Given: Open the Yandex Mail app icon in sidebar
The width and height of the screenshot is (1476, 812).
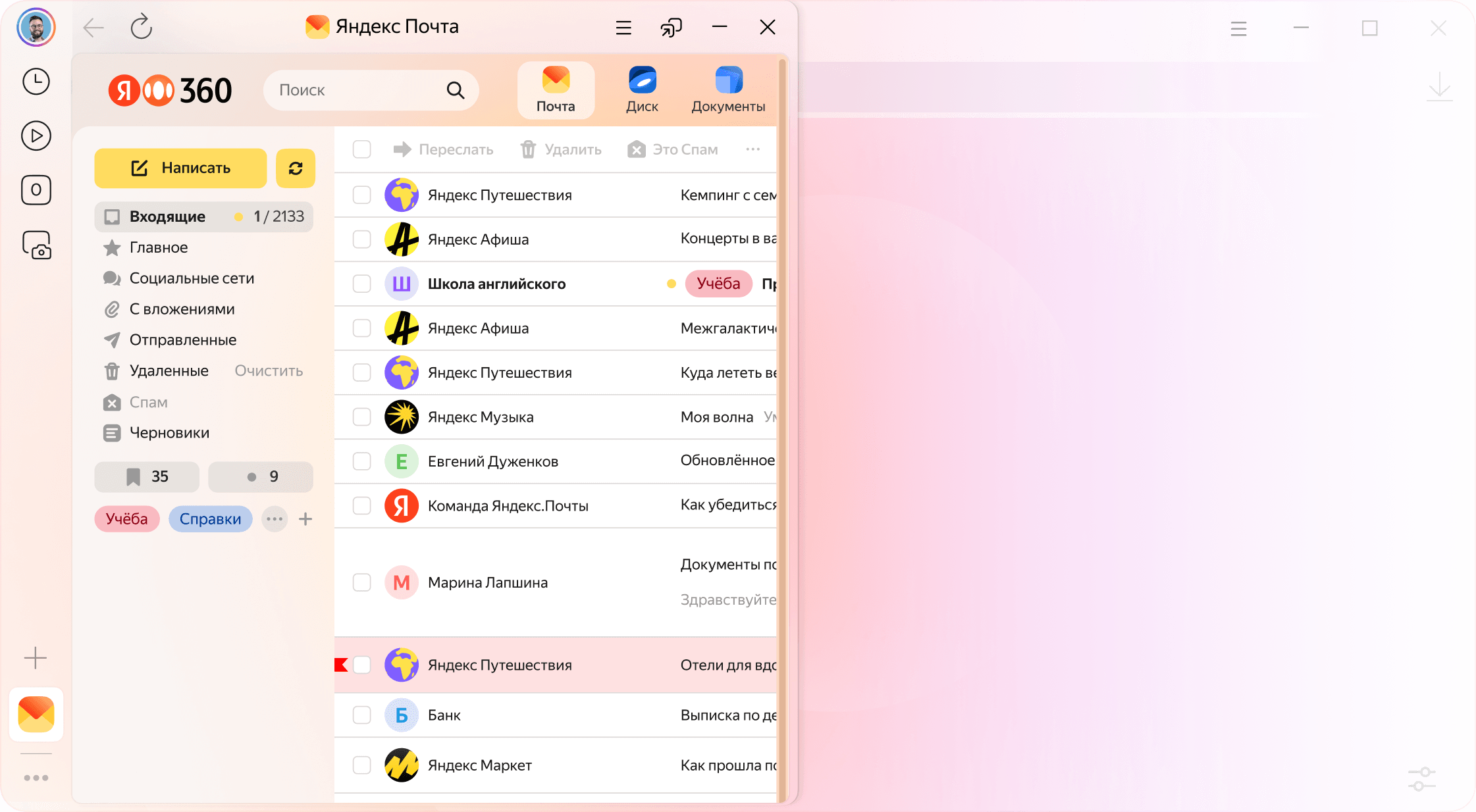Looking at the screenshot, I should point(36,714).
